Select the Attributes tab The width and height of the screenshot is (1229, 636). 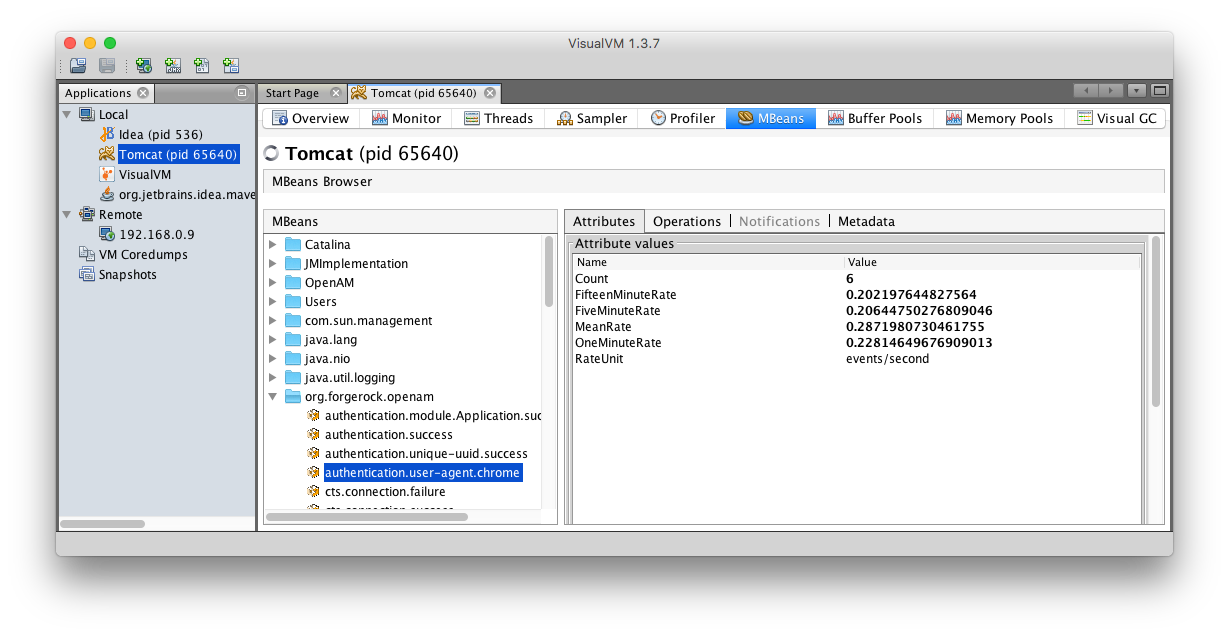click(604, 221)
